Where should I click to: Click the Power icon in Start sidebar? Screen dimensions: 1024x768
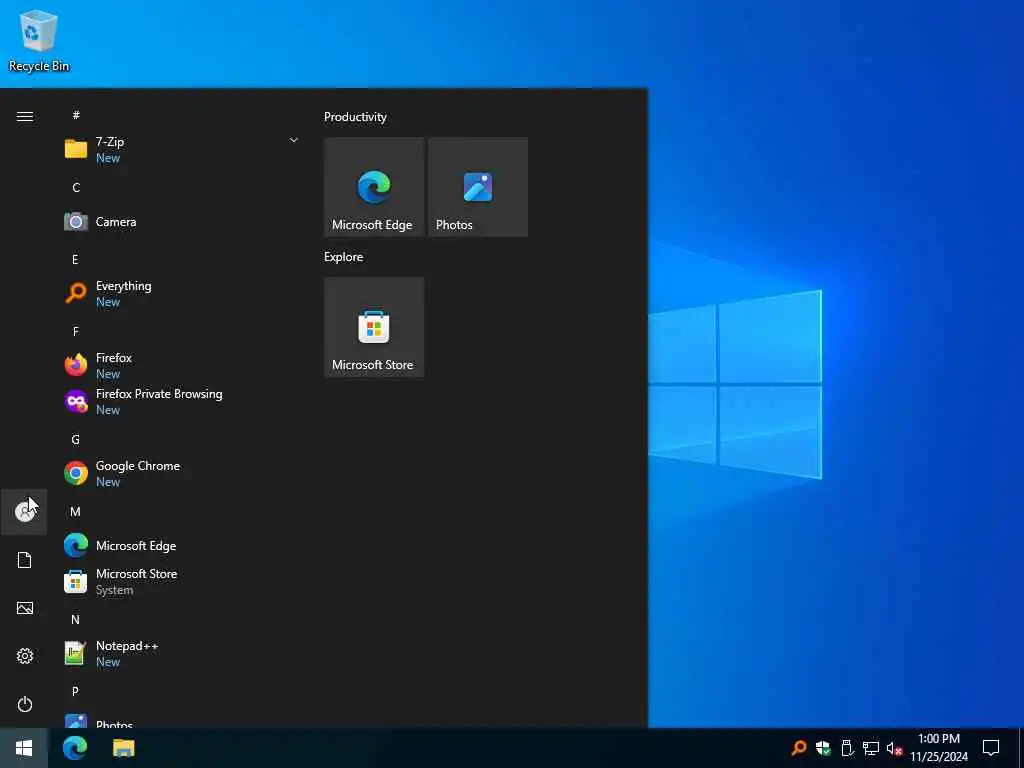pos(24,704)
